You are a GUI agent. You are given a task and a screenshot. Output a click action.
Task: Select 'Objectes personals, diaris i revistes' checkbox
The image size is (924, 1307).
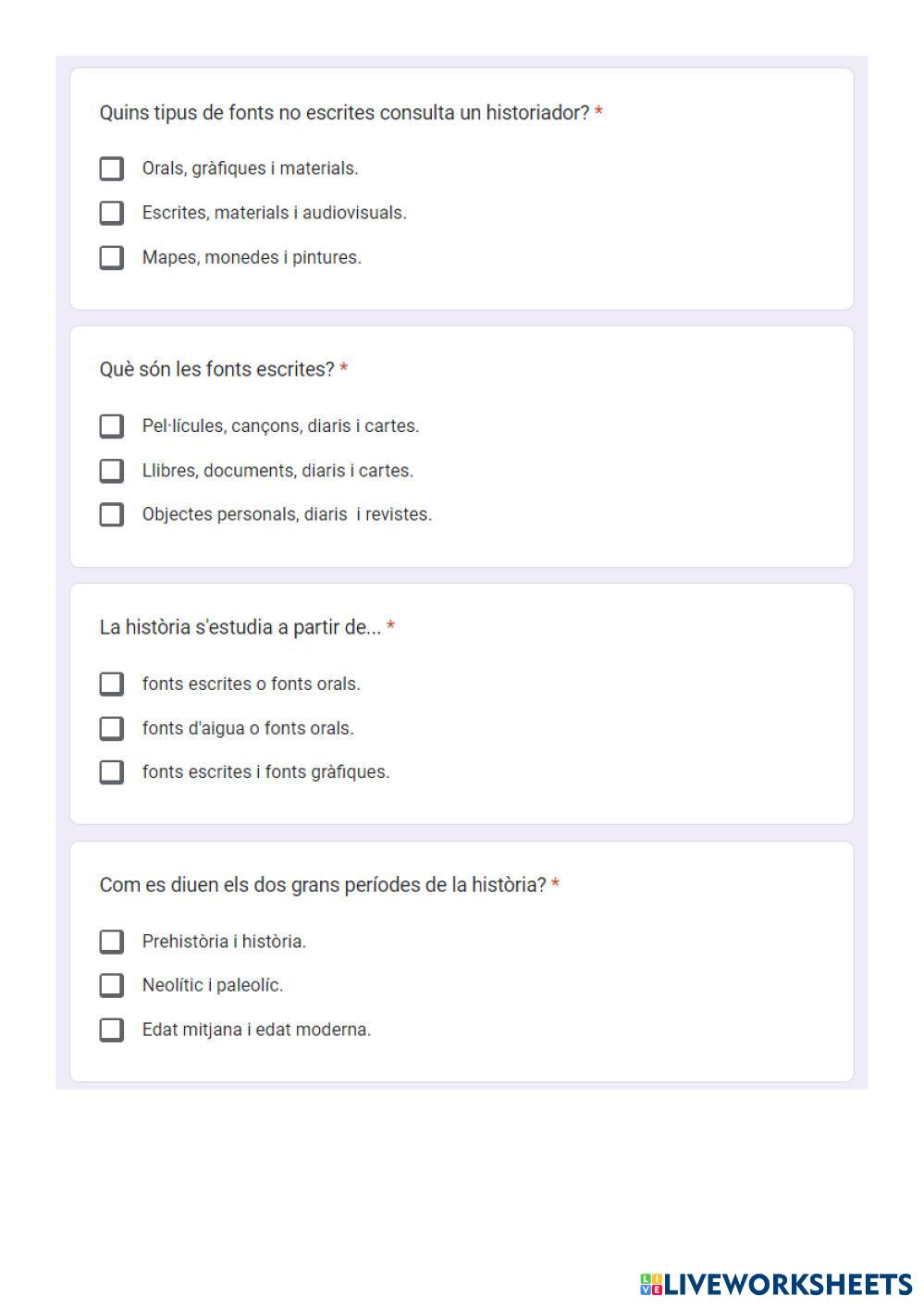pyautogui.click(x=111, y=514)
